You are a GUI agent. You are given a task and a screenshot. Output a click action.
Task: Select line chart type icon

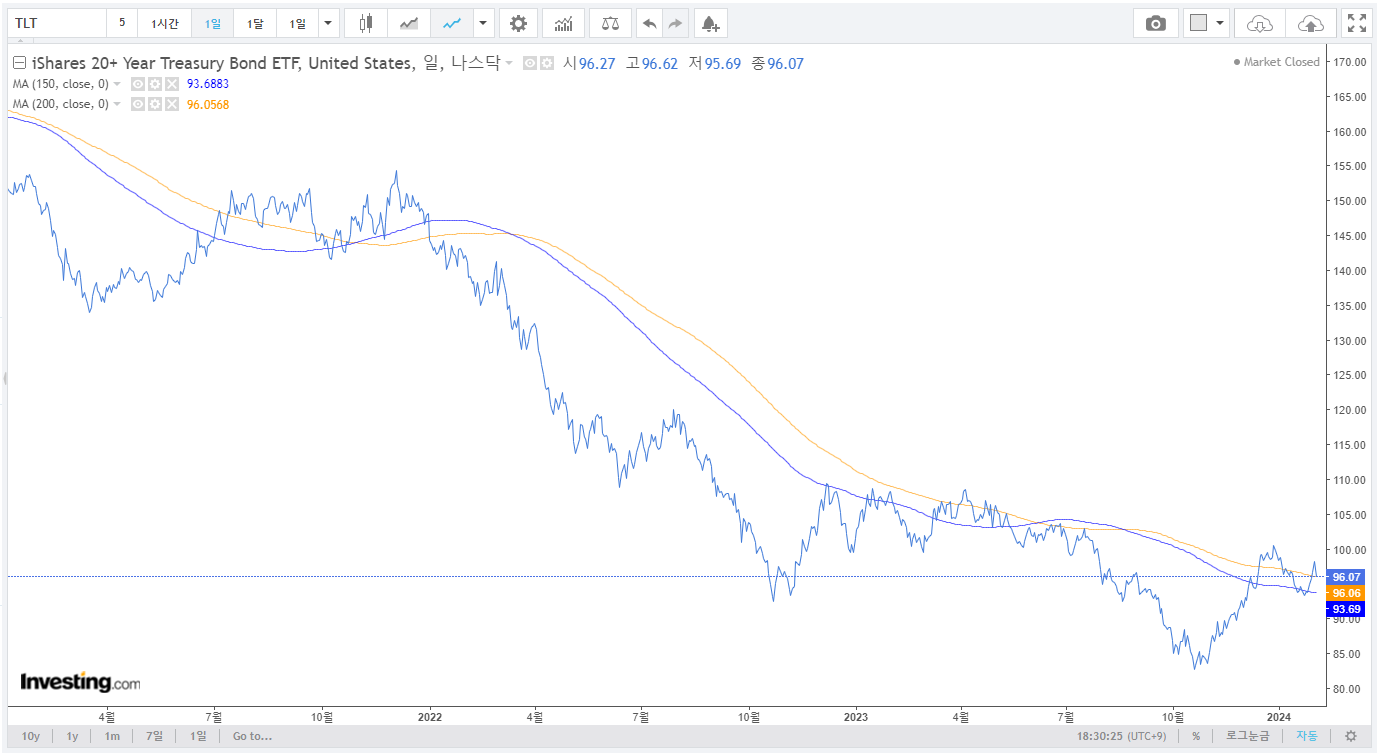(x=452, y=23)
